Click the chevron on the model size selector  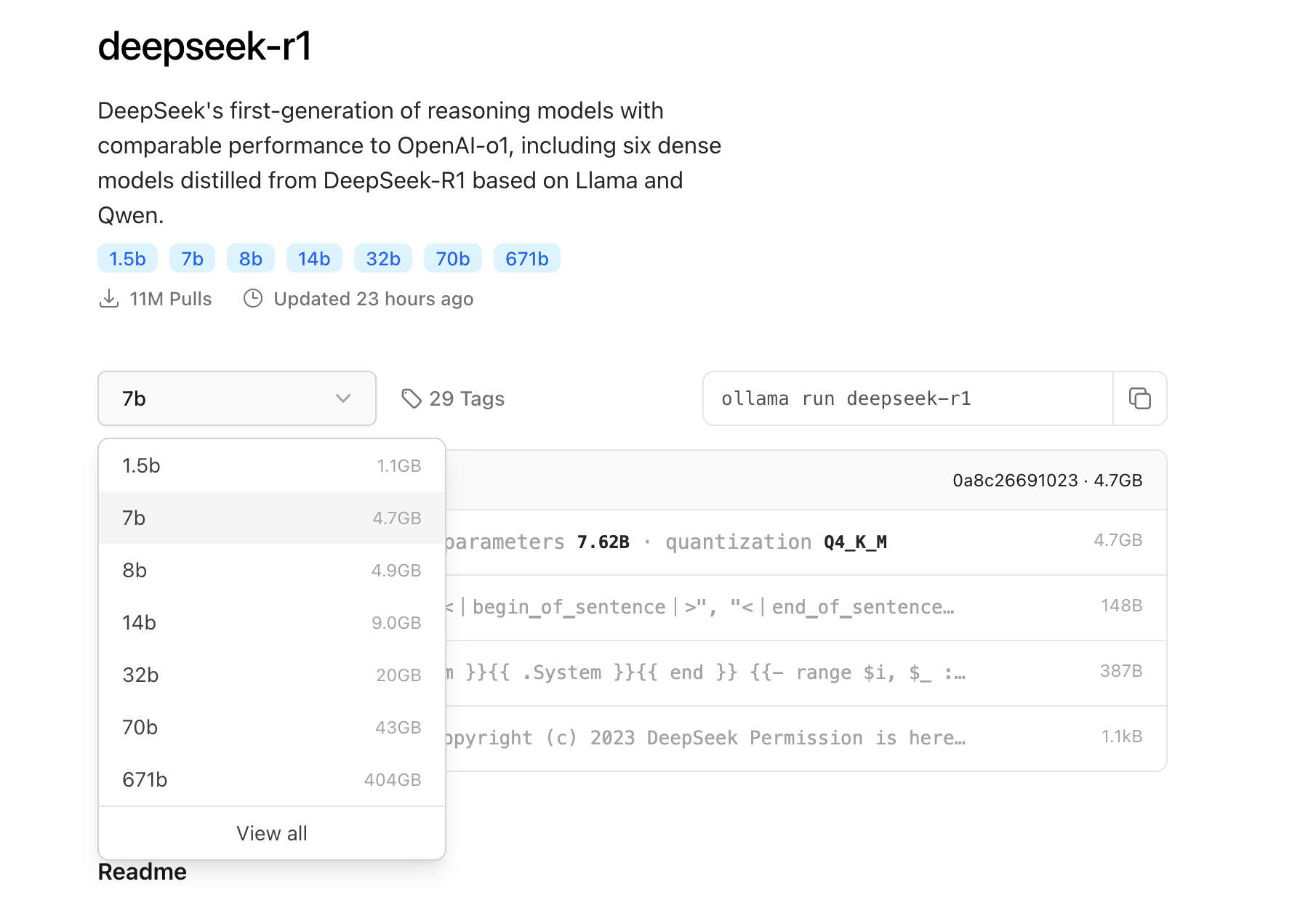tap(342, 398)
